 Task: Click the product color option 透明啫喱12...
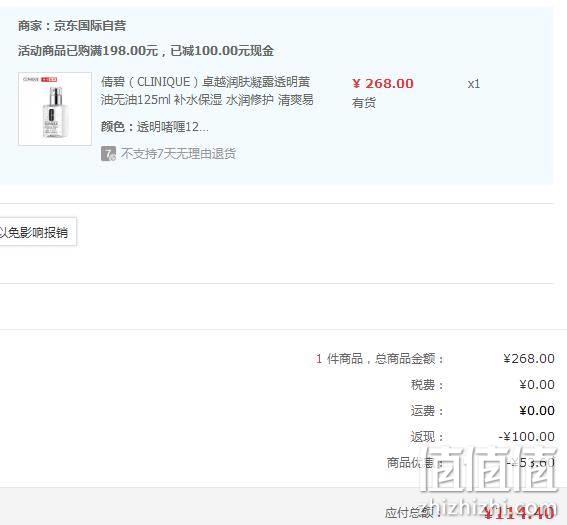[172, 127]
